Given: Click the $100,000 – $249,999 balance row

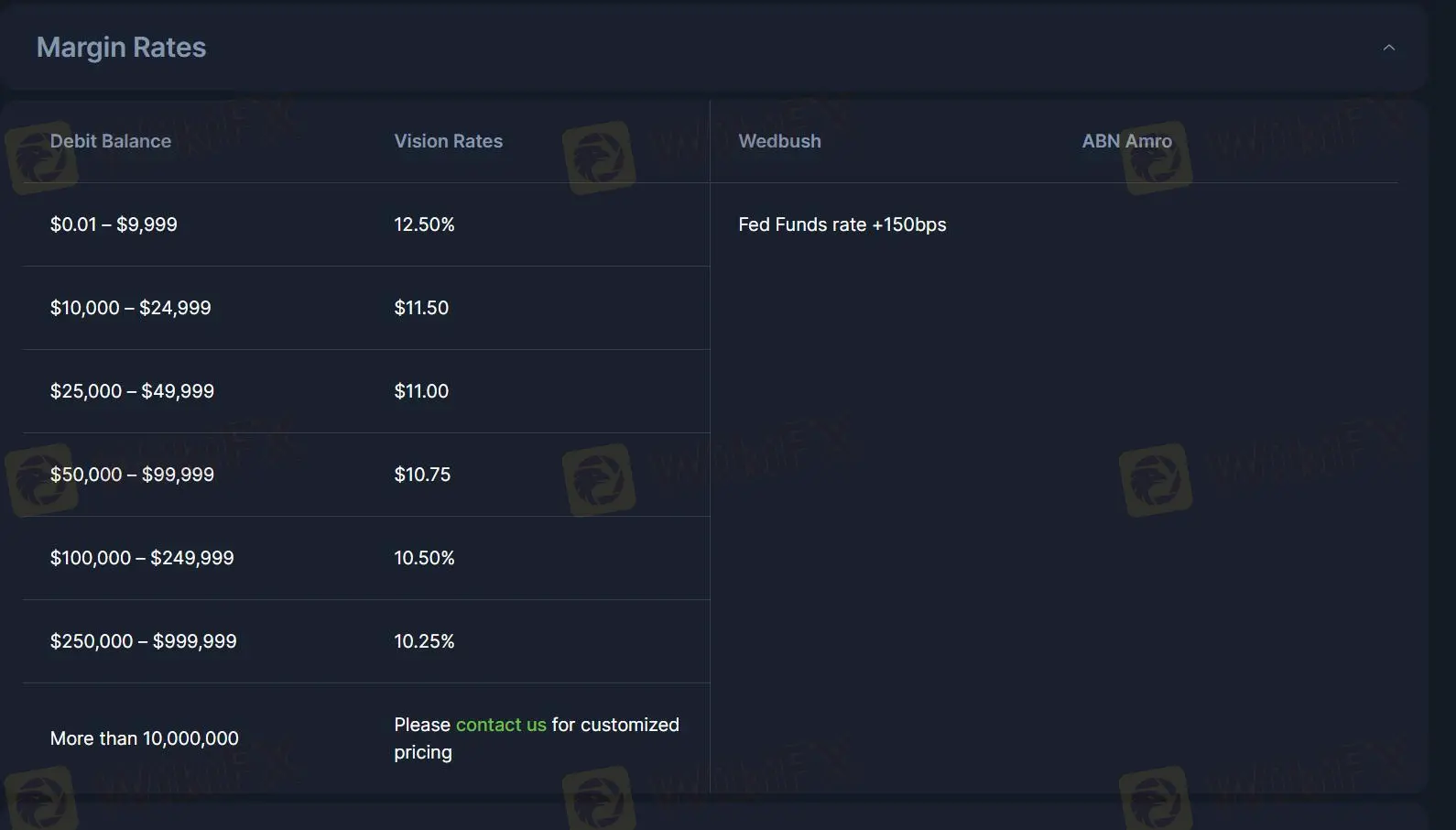Looking at the screenshot, I should coord(142,558).
